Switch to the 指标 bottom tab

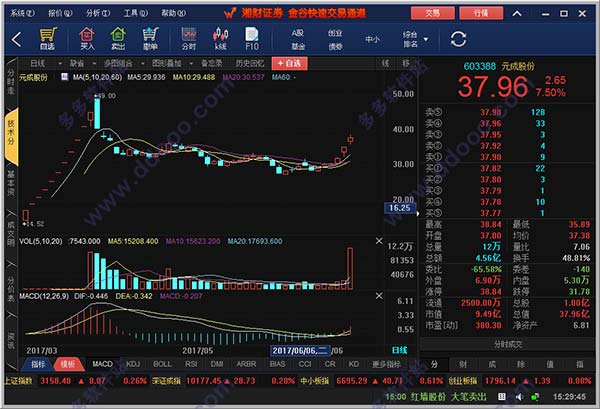tap(38, 364)
